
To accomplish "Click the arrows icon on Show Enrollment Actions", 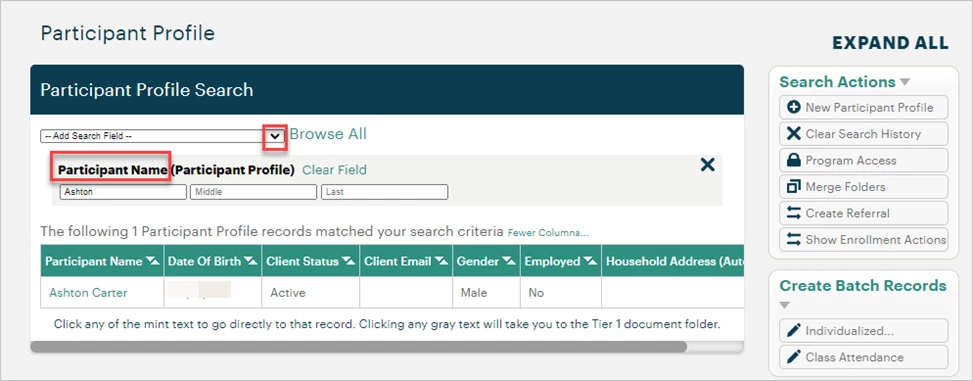I will click(794, 240).
